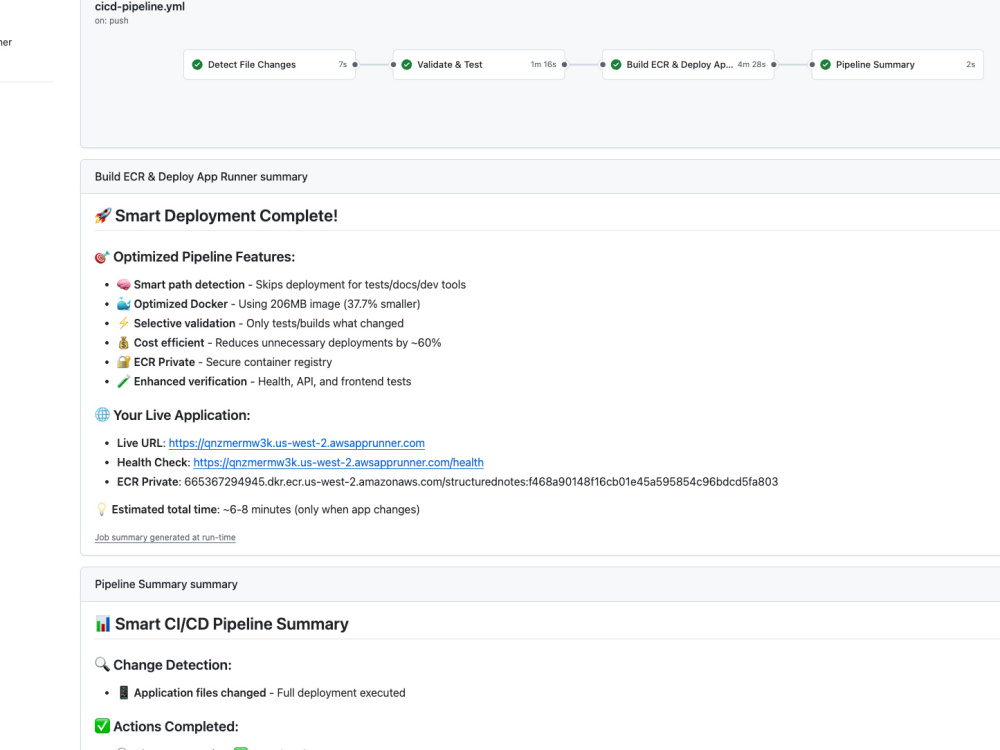The image size is (1000, 750).
Task: Click the test tube emoji for Enhanced verification
Action: pyautogui.click(x=124, y=381)
